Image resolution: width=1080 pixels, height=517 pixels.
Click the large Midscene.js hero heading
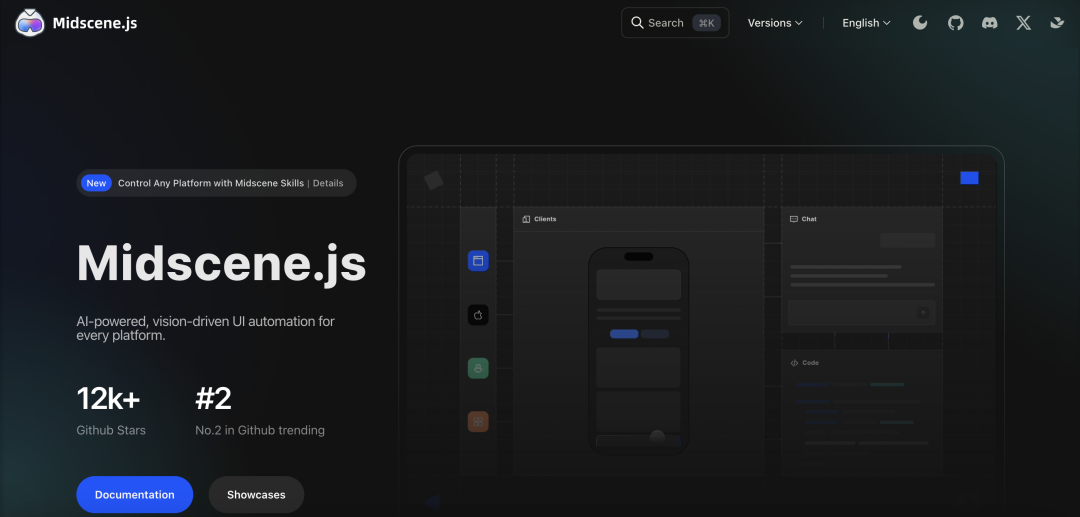[x=221, y=262]
